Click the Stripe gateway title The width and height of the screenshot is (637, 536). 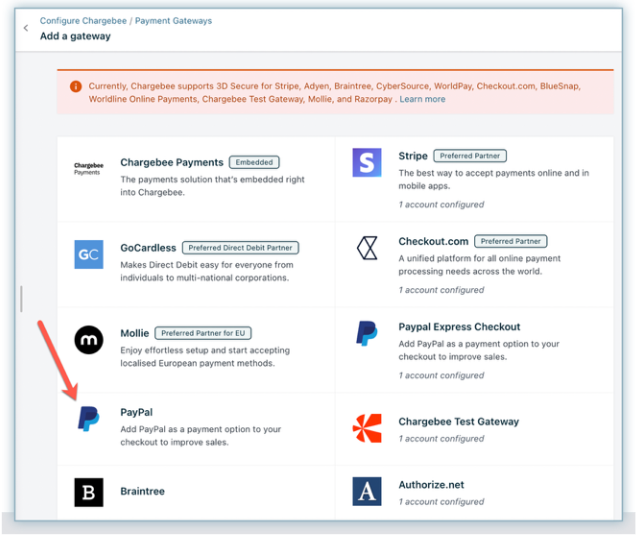(x=413, y=156)
